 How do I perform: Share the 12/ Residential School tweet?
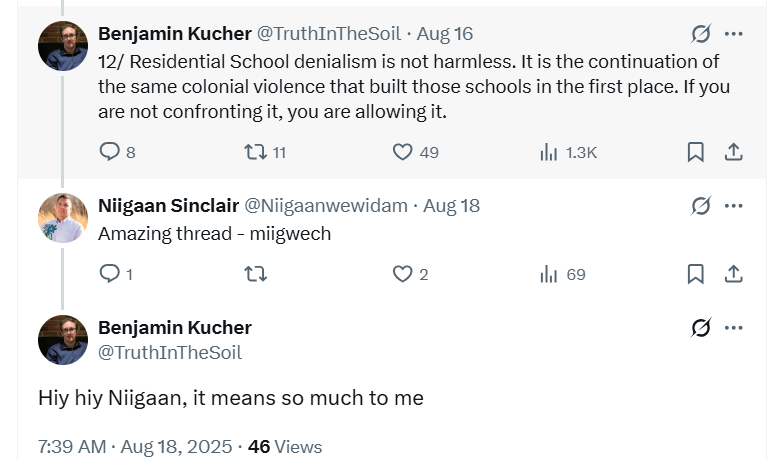tap(733, 152)
